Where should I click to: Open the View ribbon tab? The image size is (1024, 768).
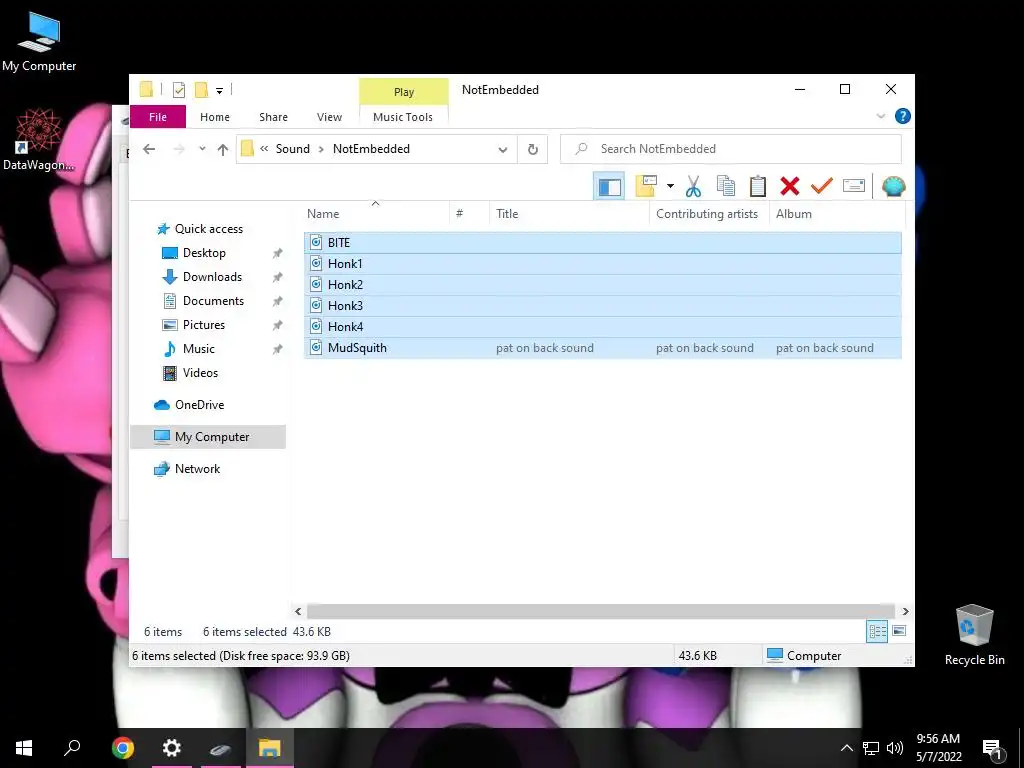329,117
